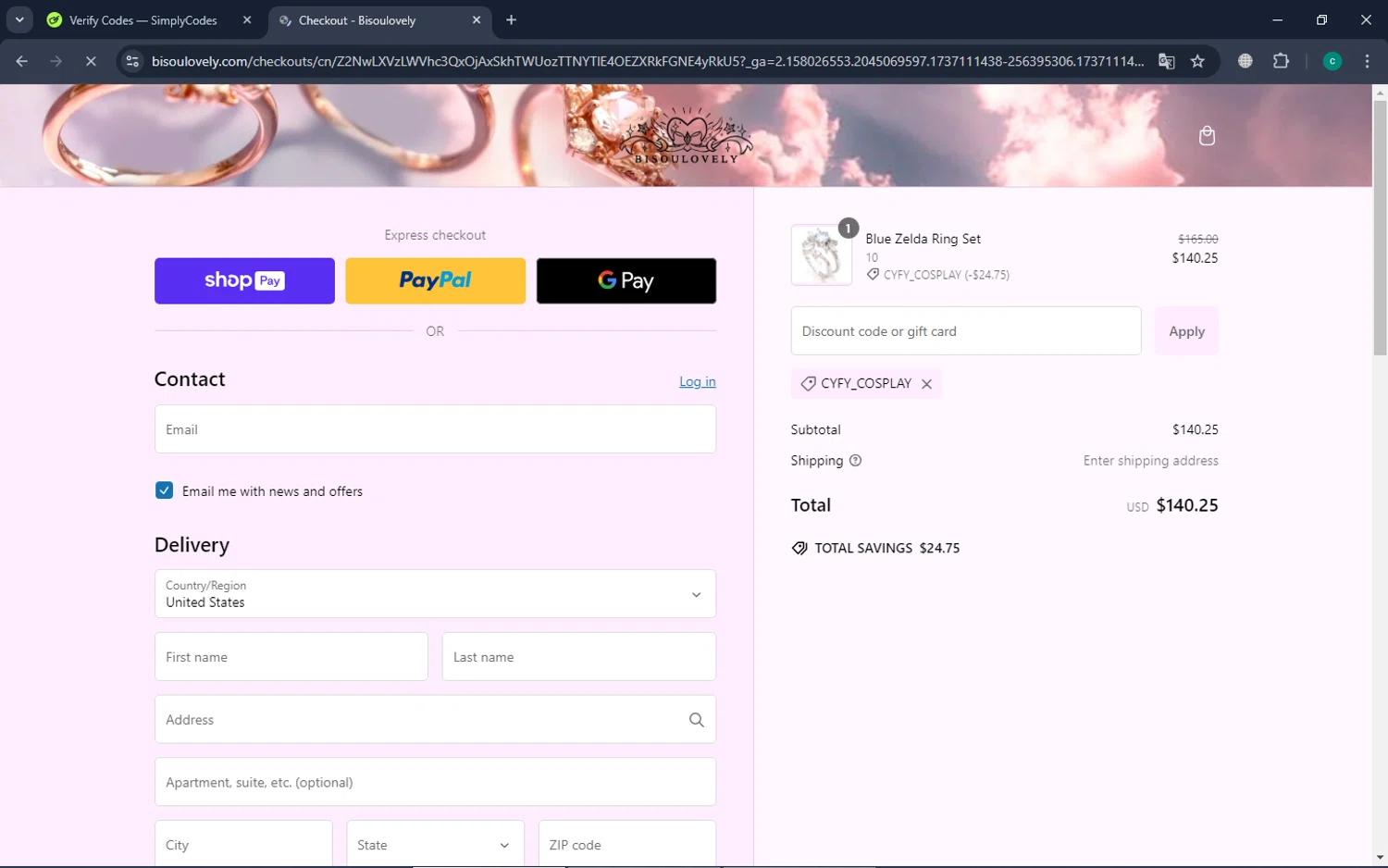This screenshot has height=868, width=1388.
Task: Open the State dropdown
Action: click(435, 845)
